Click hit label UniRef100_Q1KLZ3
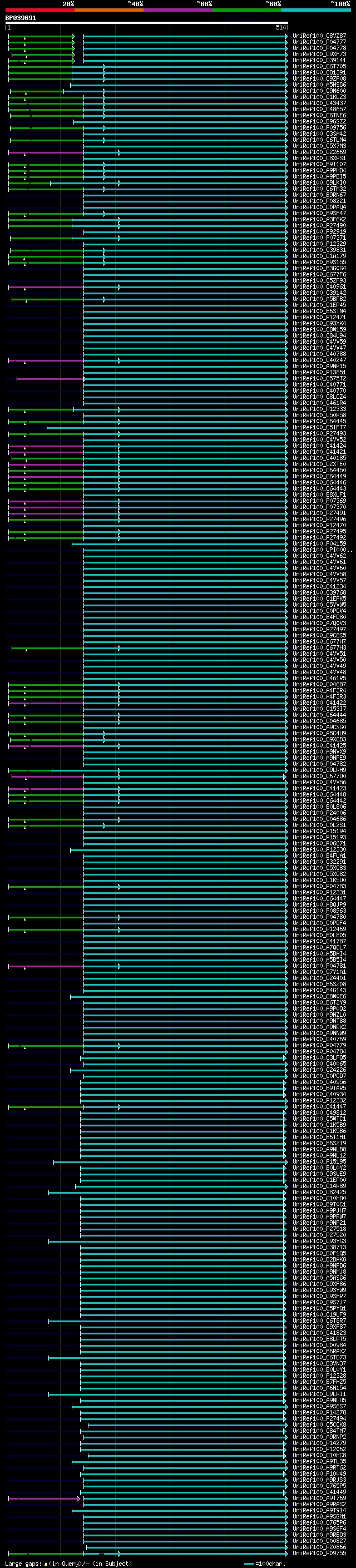356x1568 pixels. (319, 97)
